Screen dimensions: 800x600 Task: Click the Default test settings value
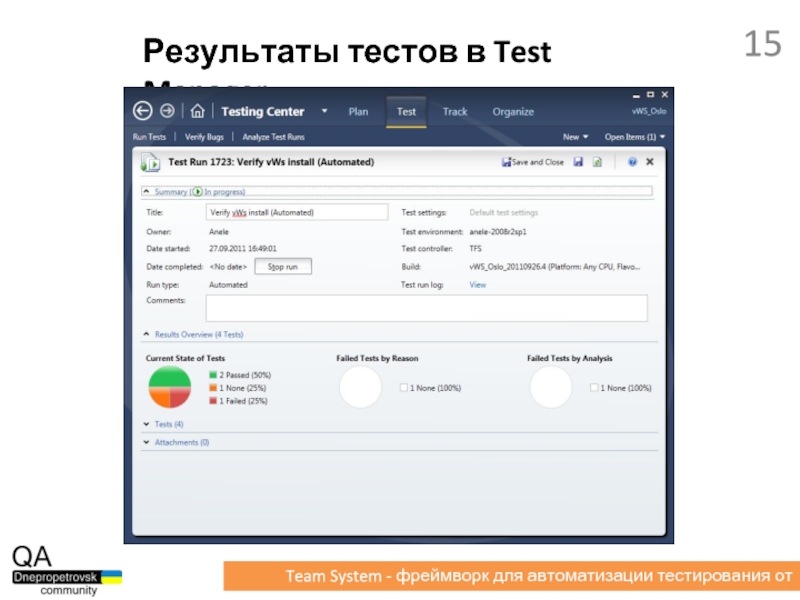pyautogui.click(x=504, y=212)
